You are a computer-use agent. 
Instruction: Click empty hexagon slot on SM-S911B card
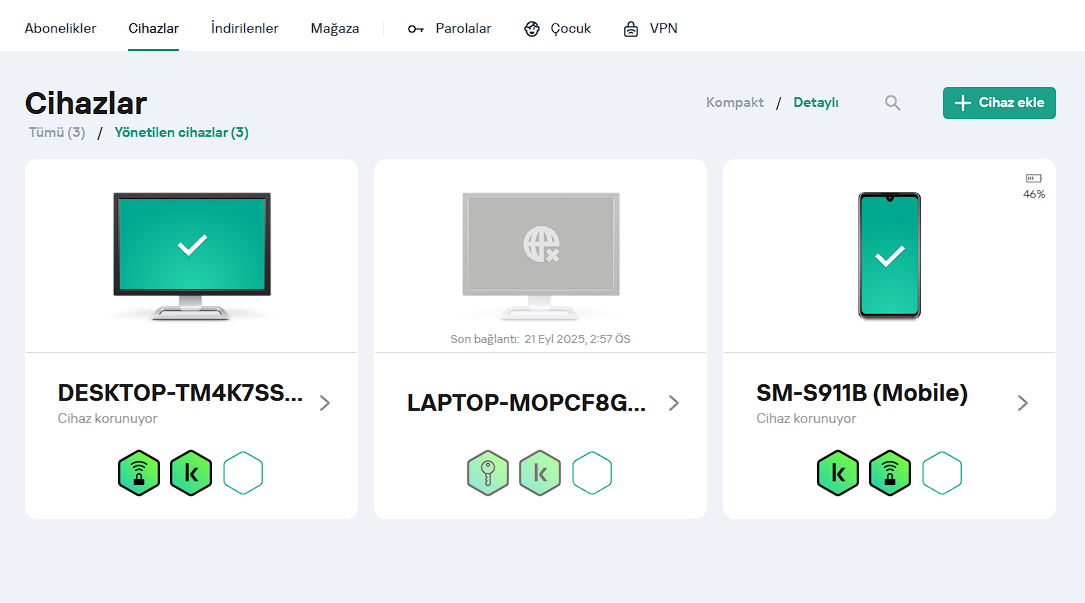[942, 473]
